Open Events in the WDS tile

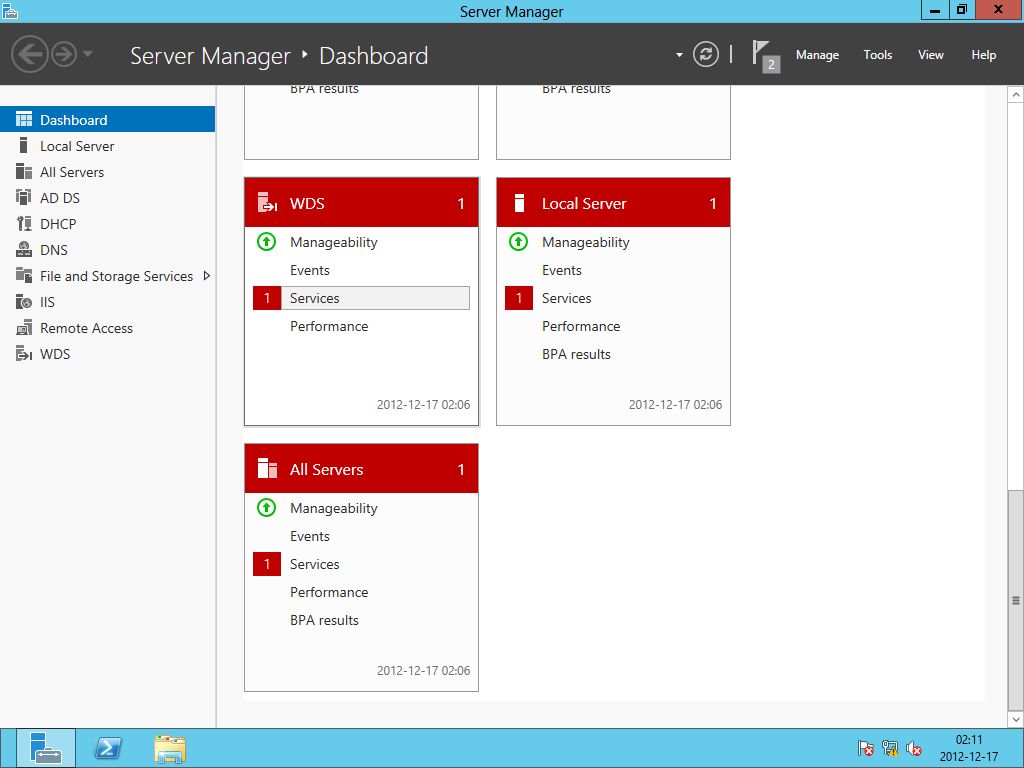pyautogui.click(x=310, y=270)
